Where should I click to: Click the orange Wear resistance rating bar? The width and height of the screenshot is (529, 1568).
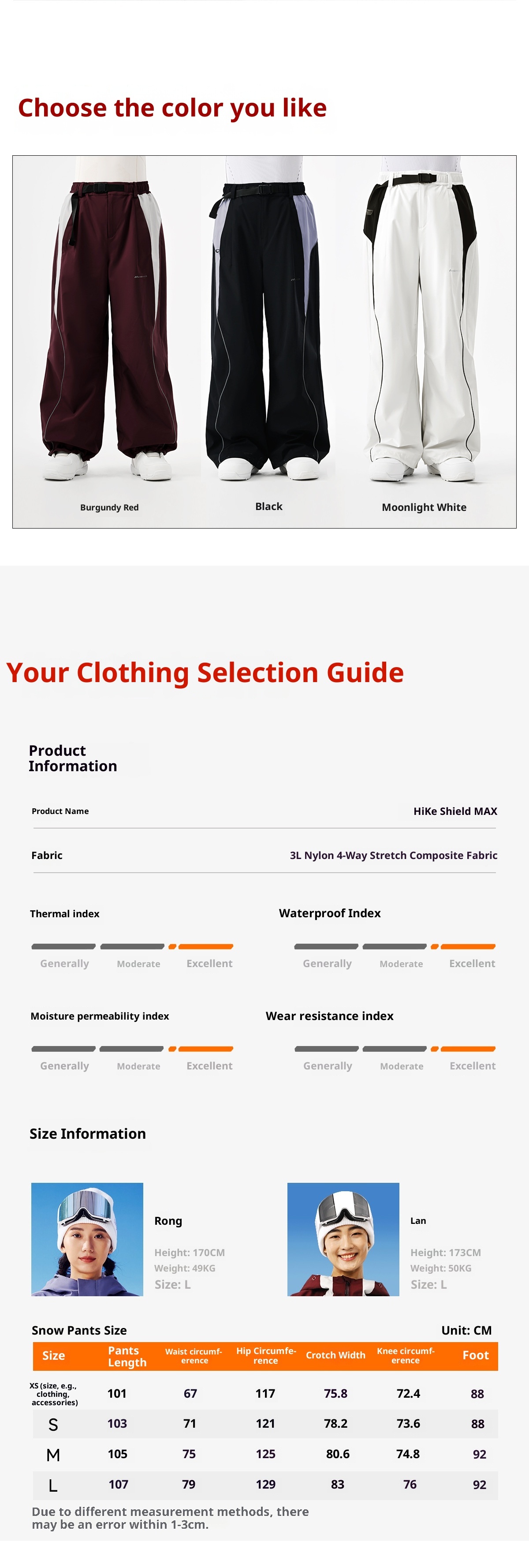click(x=468, y=1049)
